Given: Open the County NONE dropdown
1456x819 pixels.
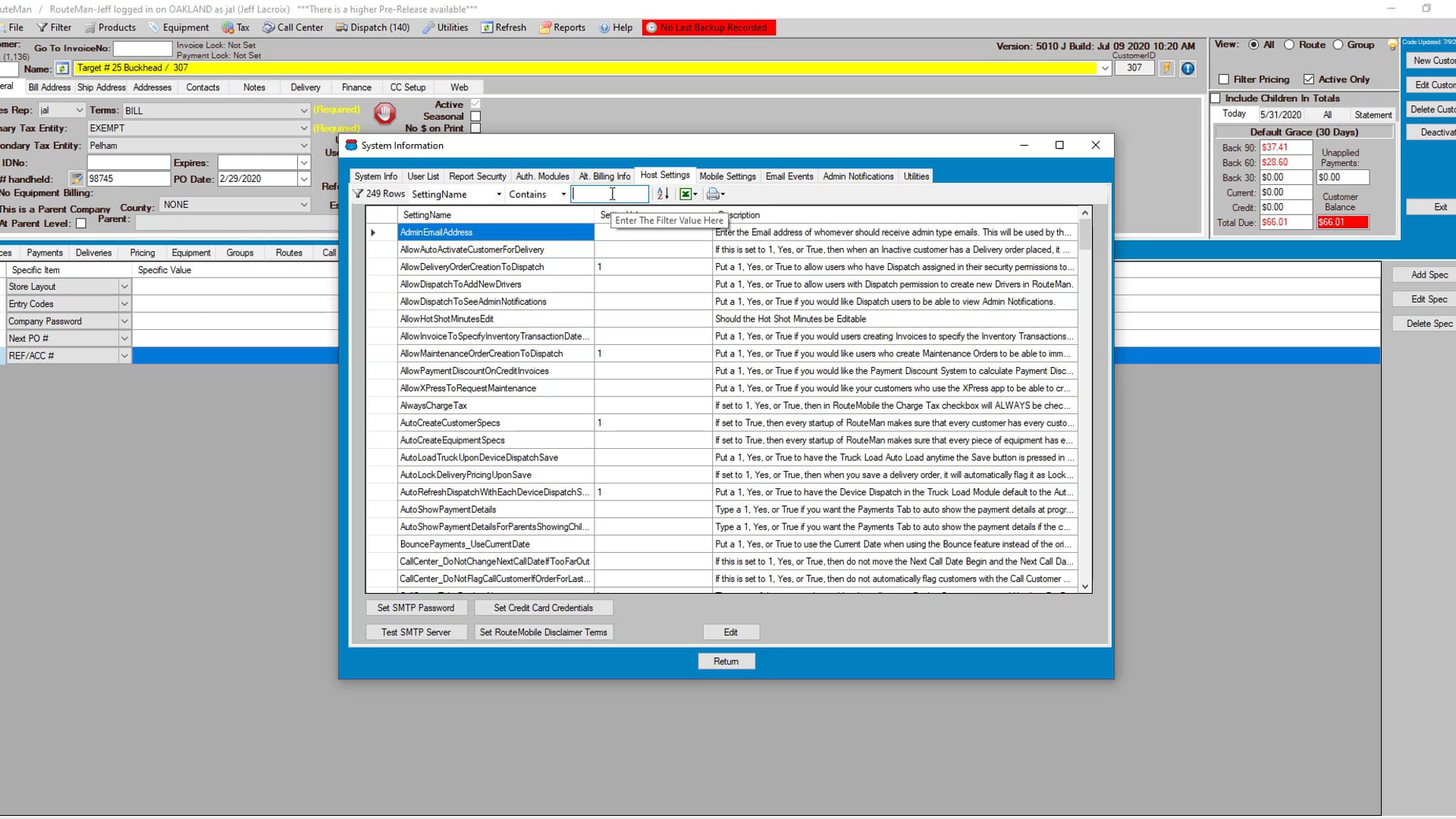Looking at the screenshot, I should click(303, 205).
